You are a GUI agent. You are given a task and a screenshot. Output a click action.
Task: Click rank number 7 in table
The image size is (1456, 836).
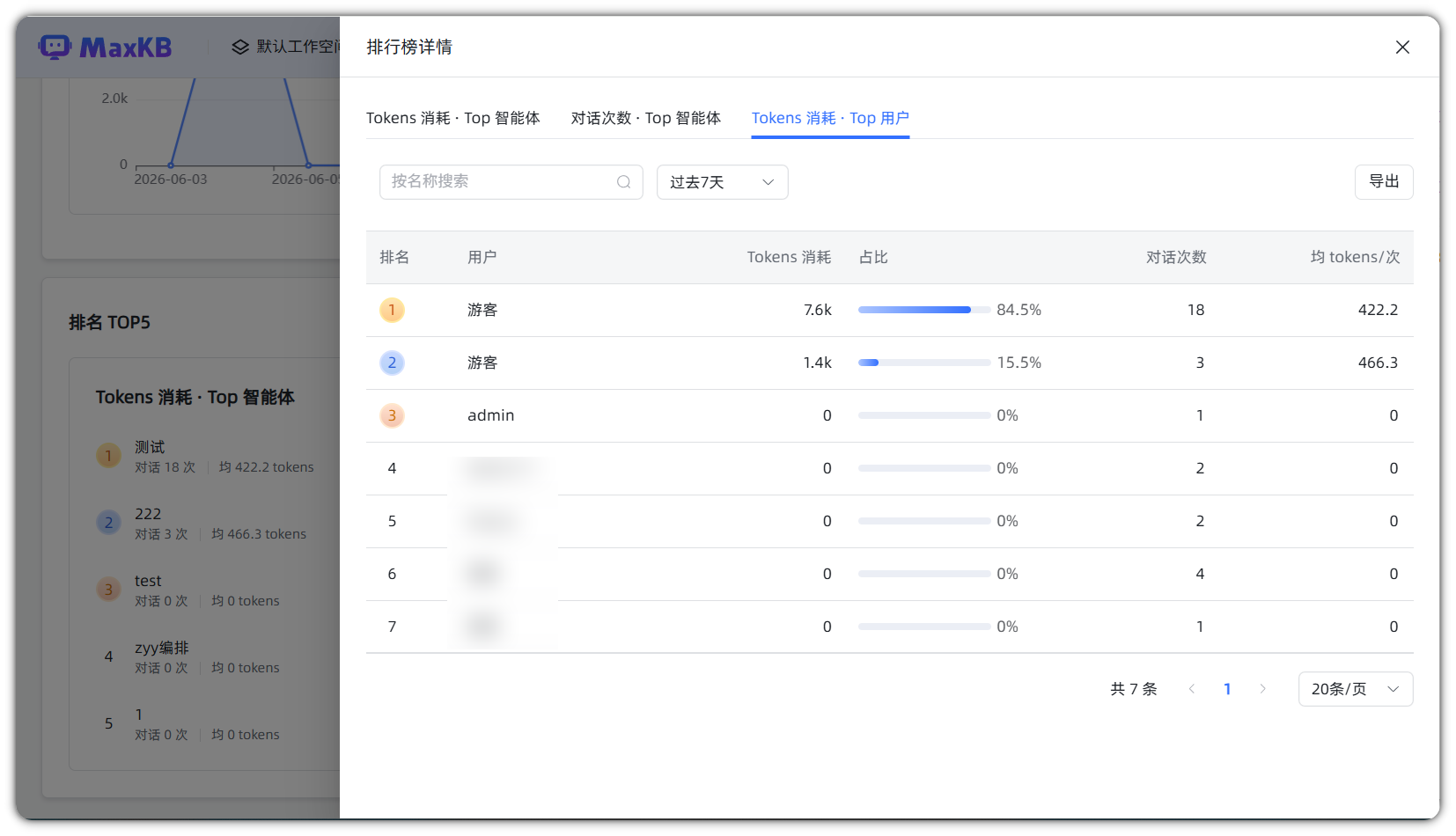pyautogui.click(x=392, y=627)
